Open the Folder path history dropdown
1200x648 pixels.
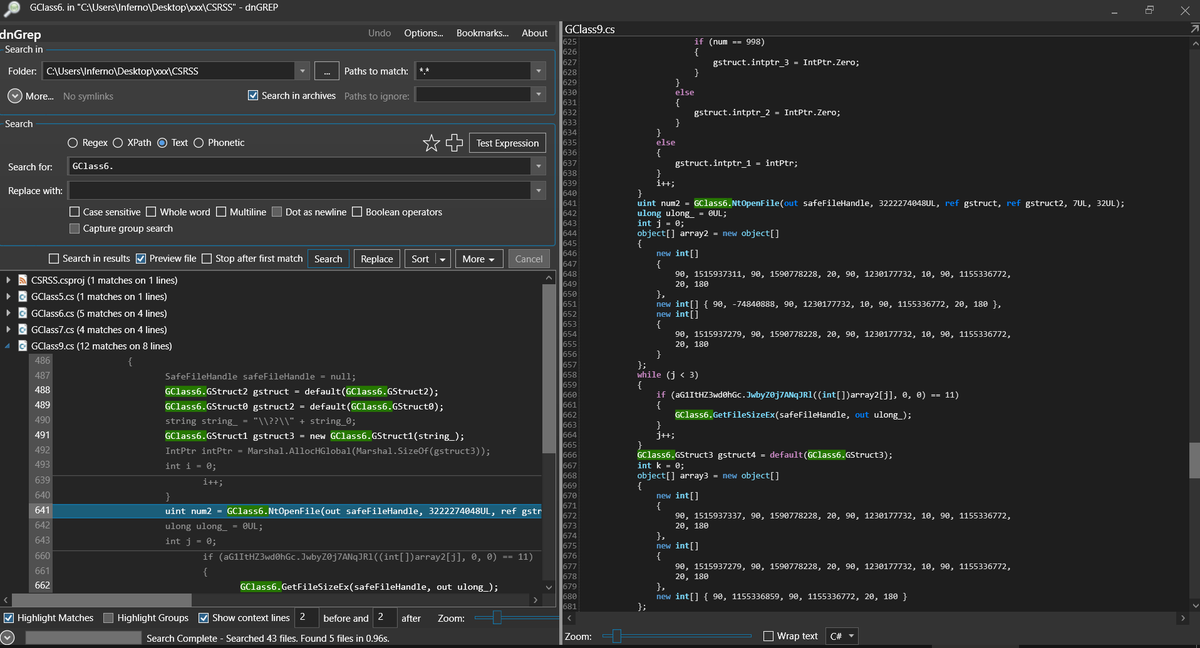tap(302, 71)
